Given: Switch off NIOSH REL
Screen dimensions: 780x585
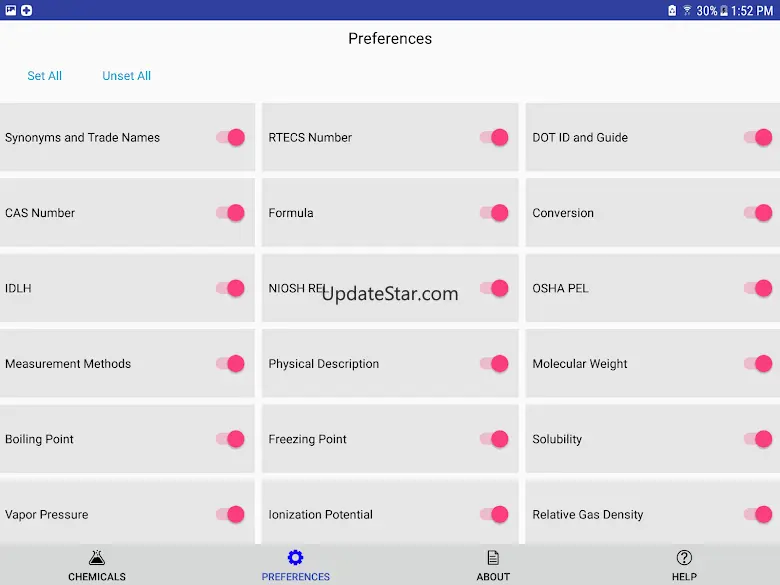Looking at the screenshot, I should [x=494, y=288].
